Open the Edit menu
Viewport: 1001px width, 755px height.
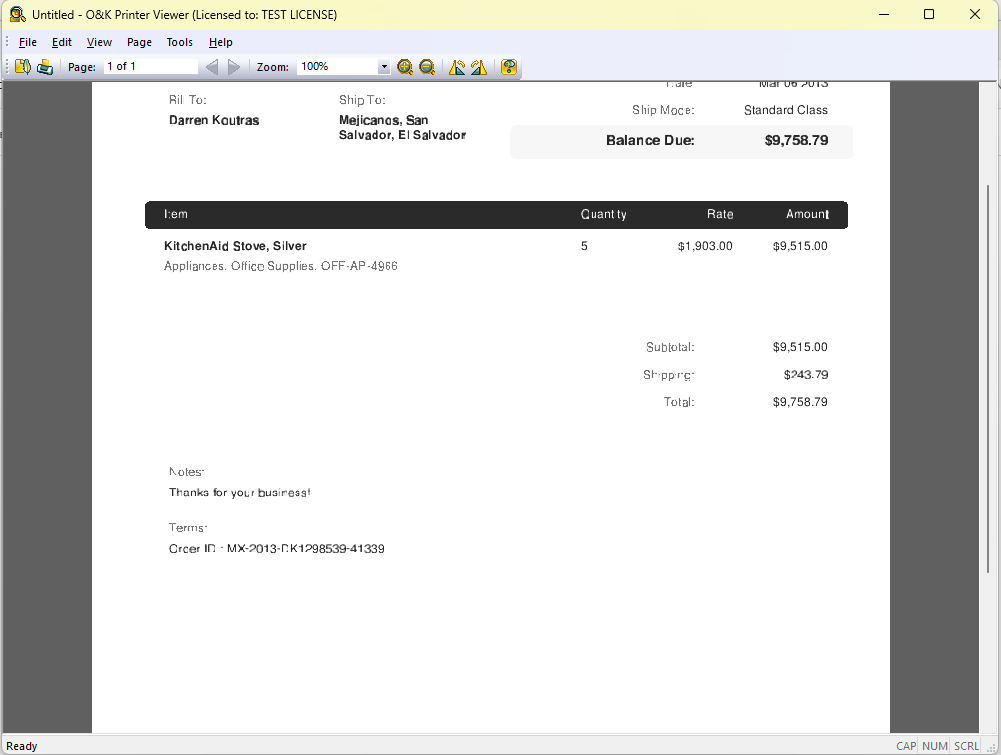(x=62, y=42)
